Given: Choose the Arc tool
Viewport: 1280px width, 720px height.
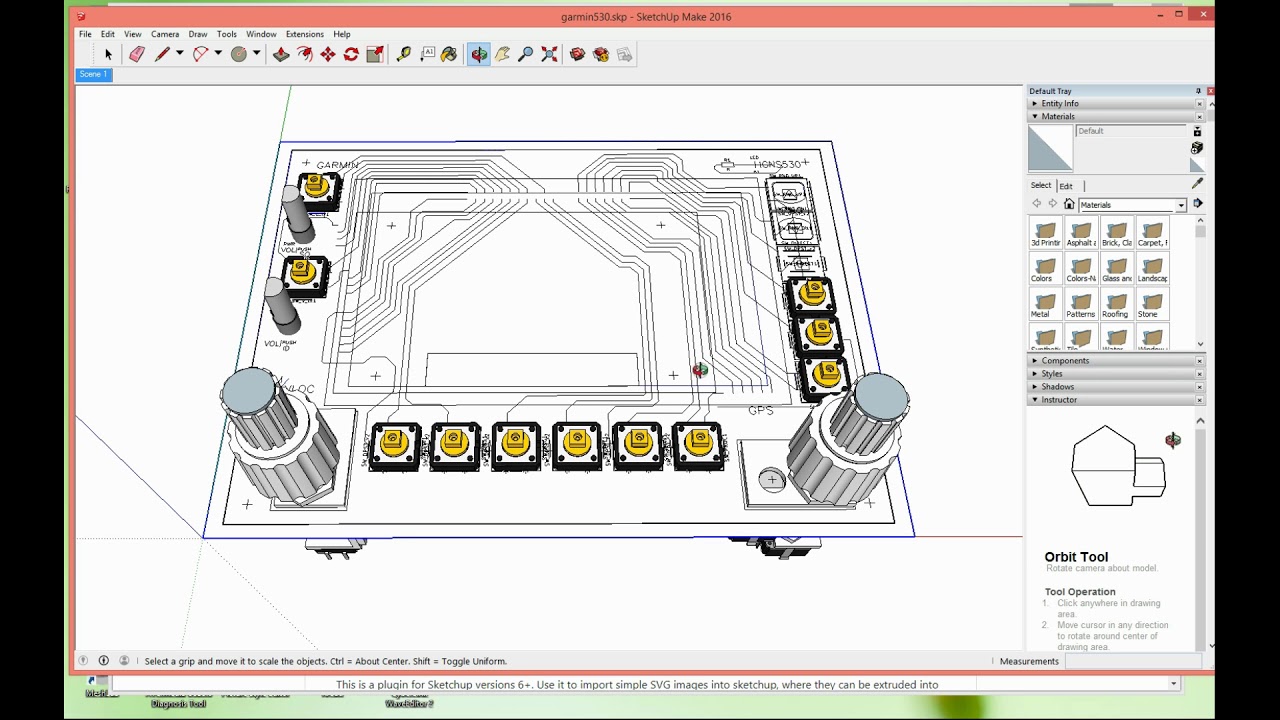Looking at the screenshot, I should [x=200, y=54].
